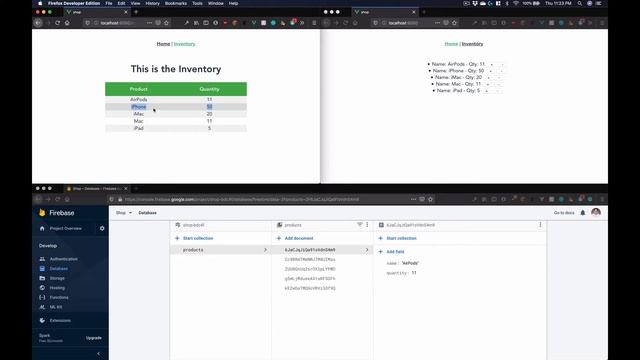Filter the products collection documents
This screenshot has width=640, height=360.
[x=360, y=224]
